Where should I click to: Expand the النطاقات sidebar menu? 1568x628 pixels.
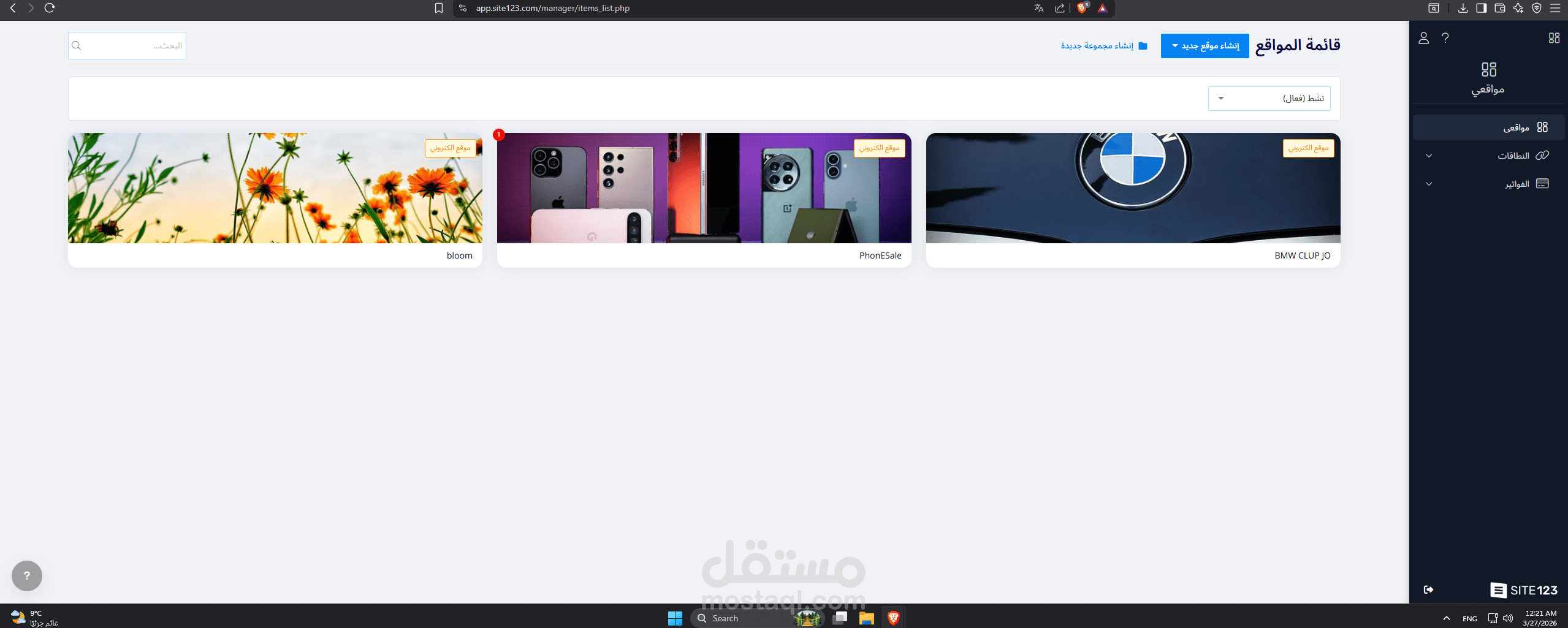1489,156
